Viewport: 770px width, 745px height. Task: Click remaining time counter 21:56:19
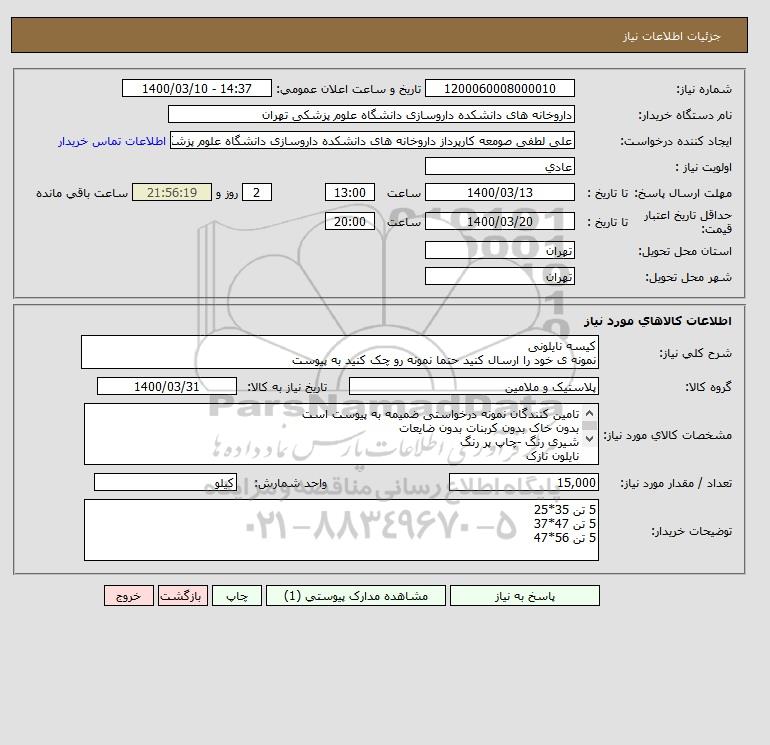click(x=172, y=193)
